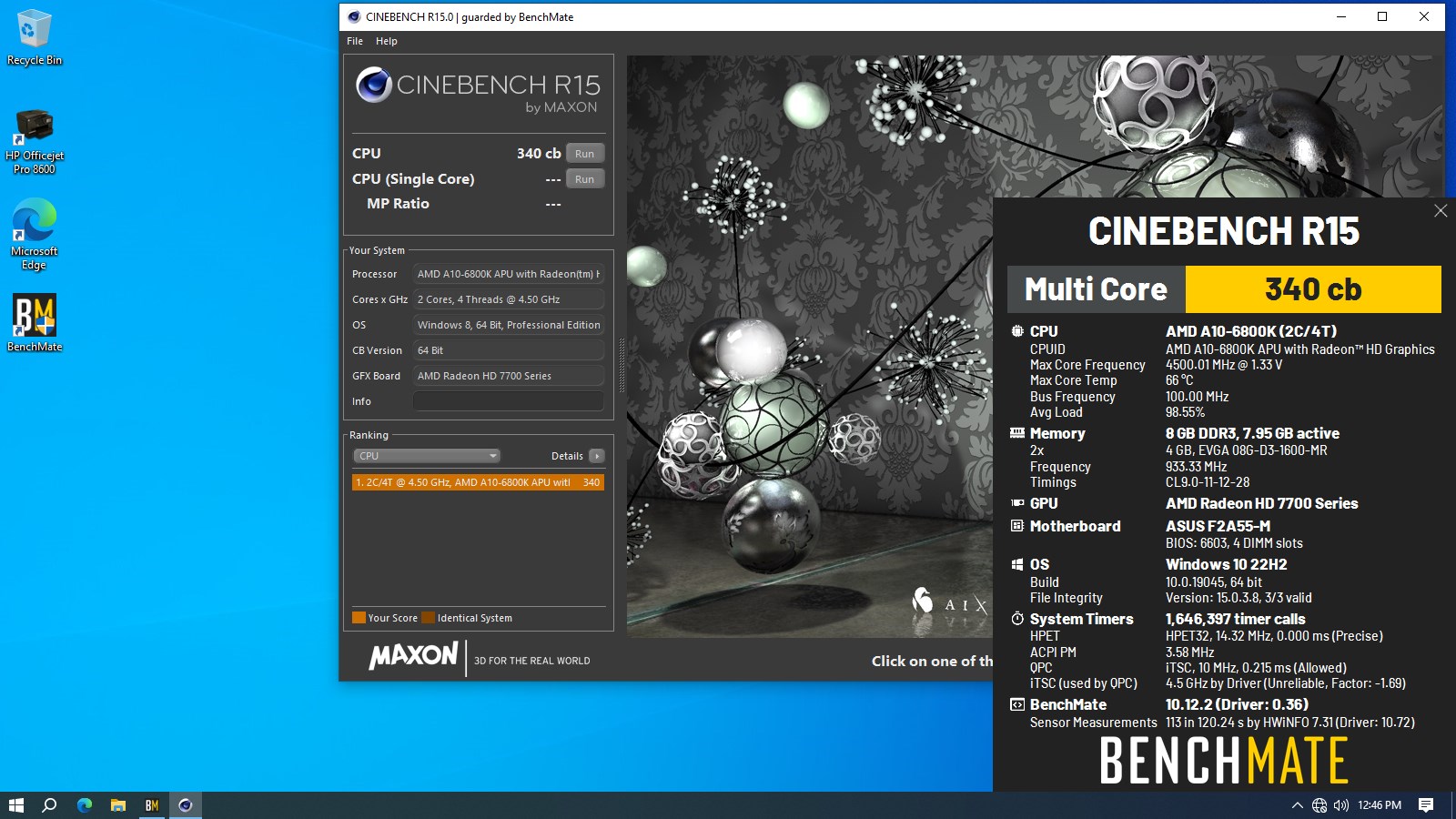
Task: Open the notification center icon
Action: (1426, 805)
